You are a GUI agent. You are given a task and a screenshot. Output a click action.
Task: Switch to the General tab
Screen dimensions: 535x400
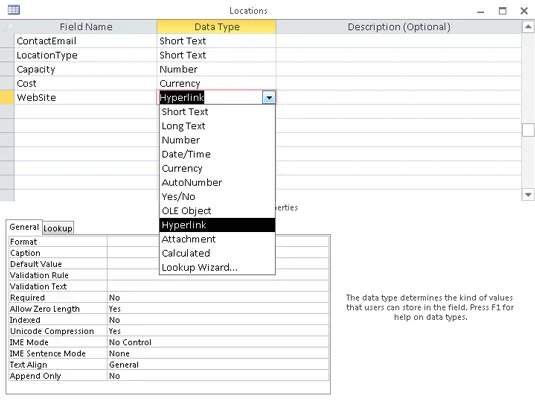pos(24,227)
